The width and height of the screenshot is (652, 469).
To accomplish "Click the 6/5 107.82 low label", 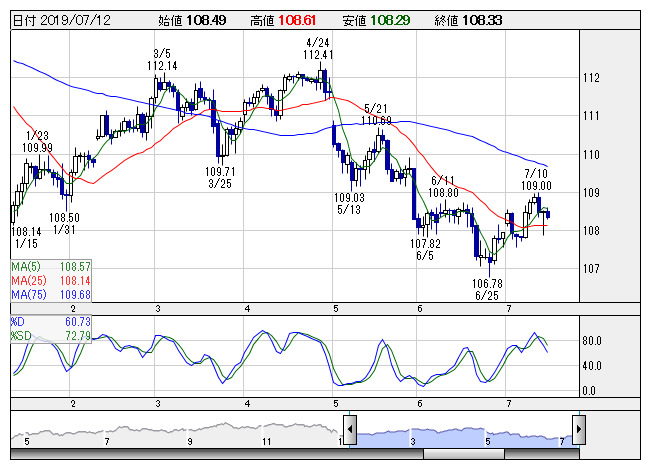I will tap(425, 249).
